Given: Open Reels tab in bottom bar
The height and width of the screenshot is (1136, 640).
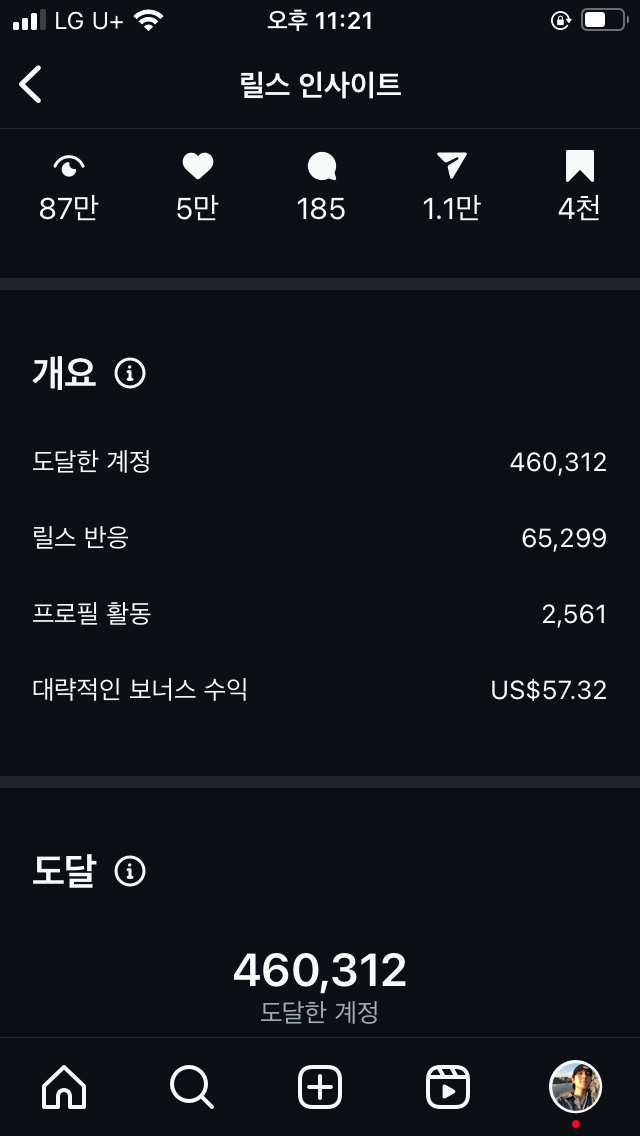Looking at the screenshot, I should coord(447,1087).
